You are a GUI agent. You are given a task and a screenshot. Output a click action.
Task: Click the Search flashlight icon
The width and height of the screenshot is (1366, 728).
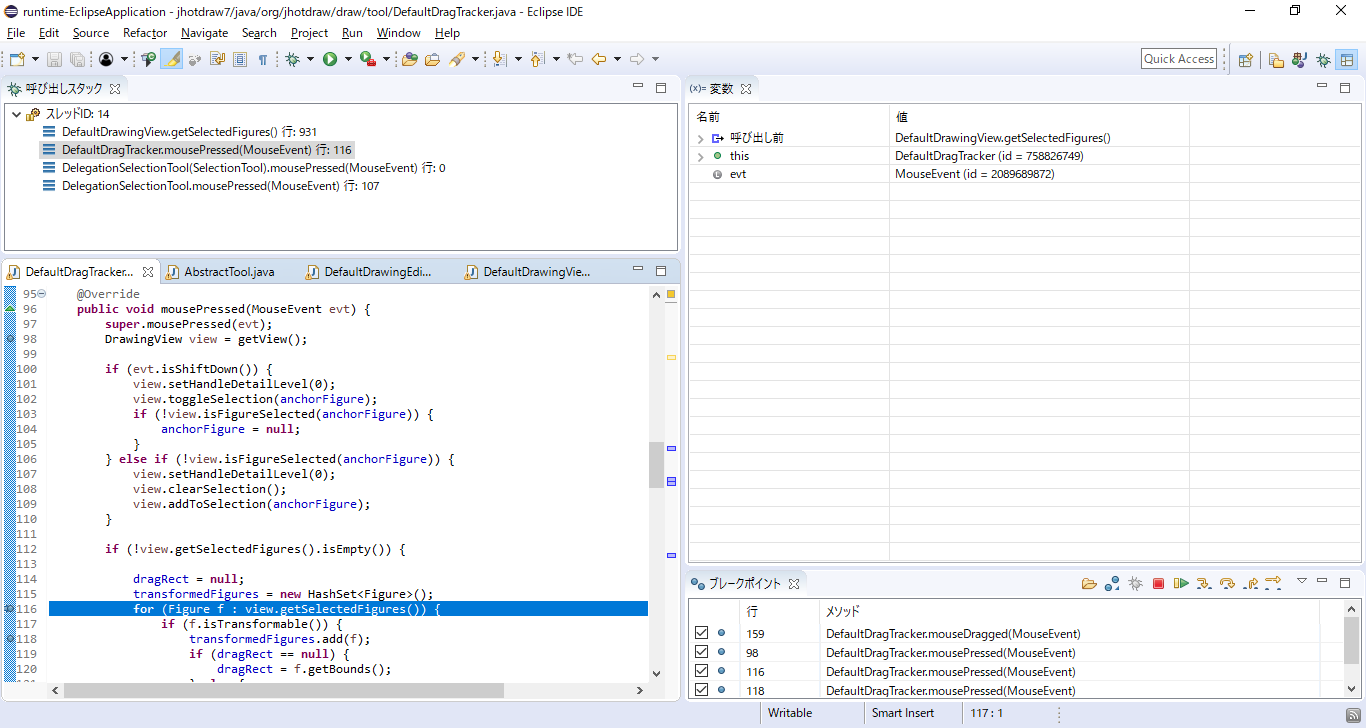pos(458,59)
